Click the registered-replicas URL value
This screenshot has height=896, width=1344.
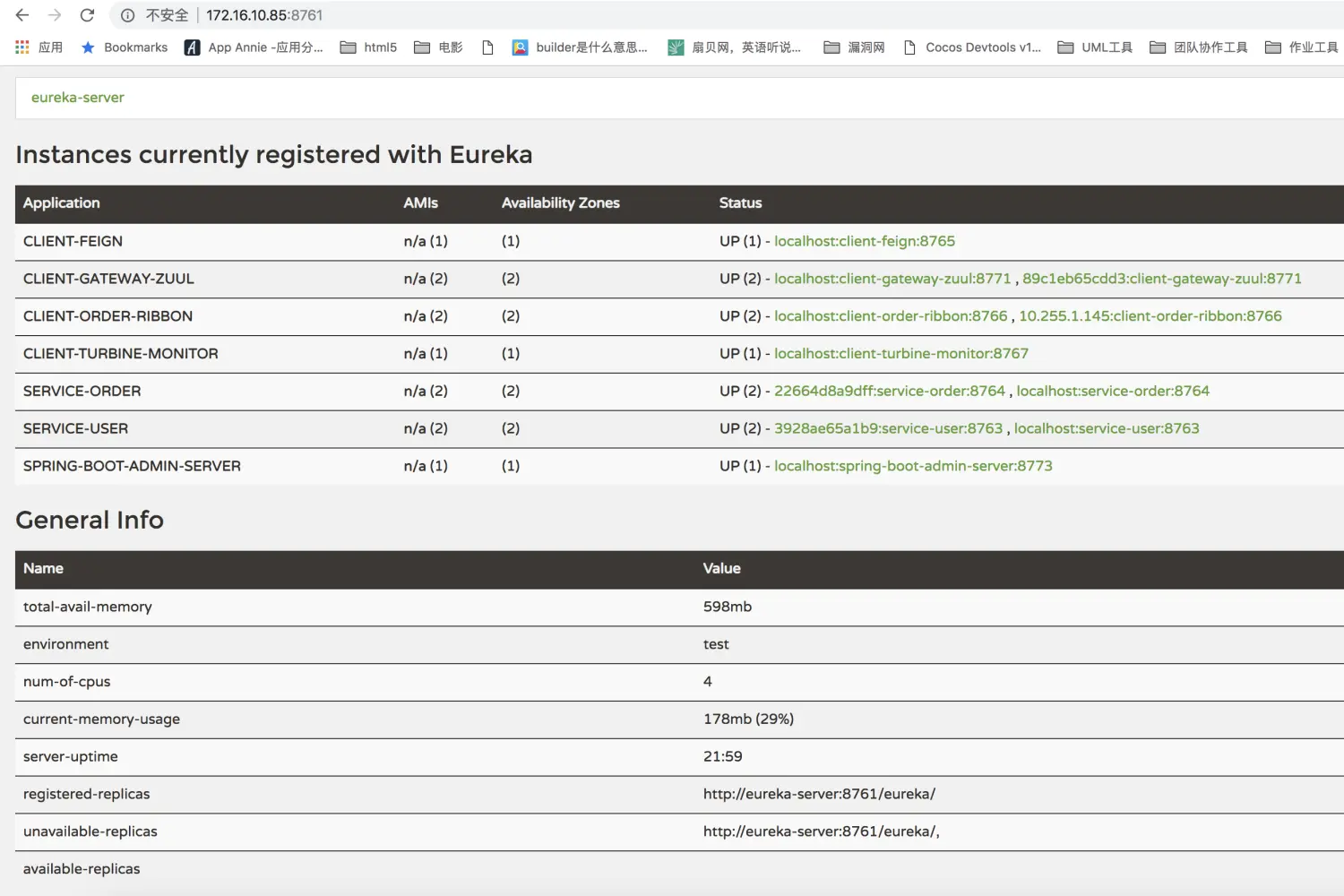pos(820,795)
